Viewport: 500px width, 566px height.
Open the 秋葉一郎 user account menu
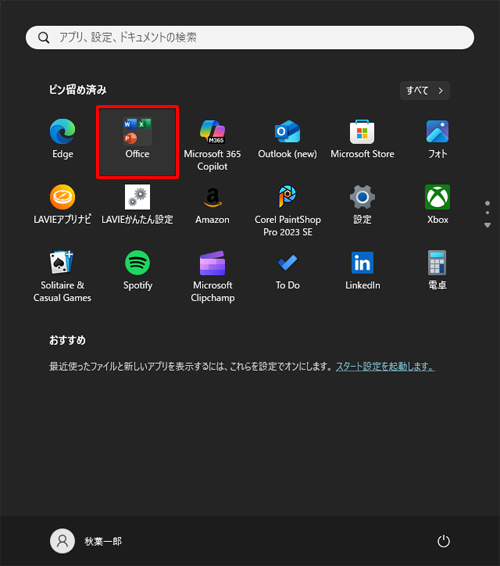click(86, 541)
